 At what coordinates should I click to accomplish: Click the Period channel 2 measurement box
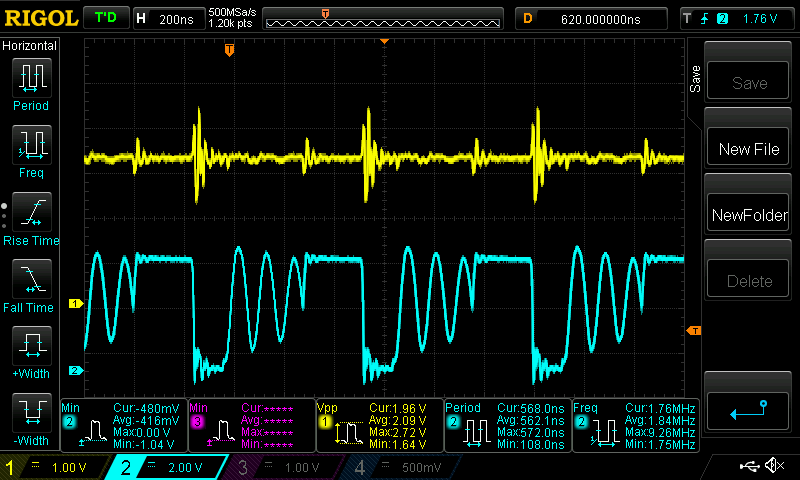tap(508, 425)
